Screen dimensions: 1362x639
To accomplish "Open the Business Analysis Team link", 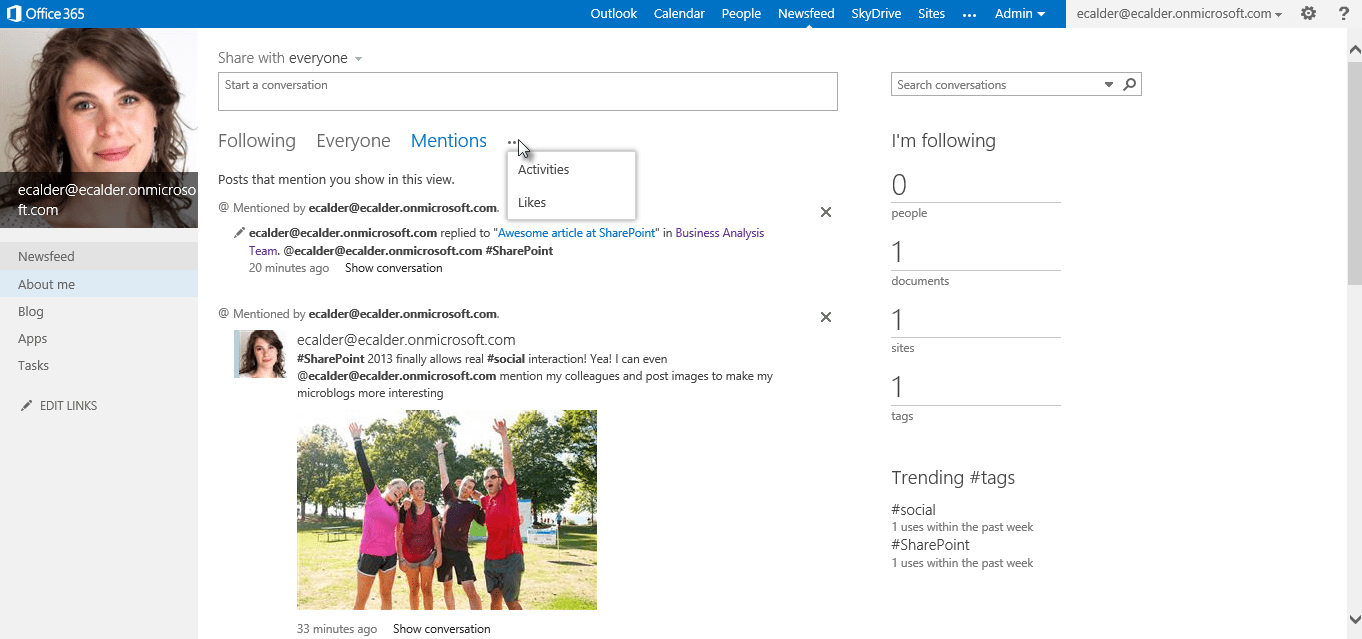I will coord(506,242).
